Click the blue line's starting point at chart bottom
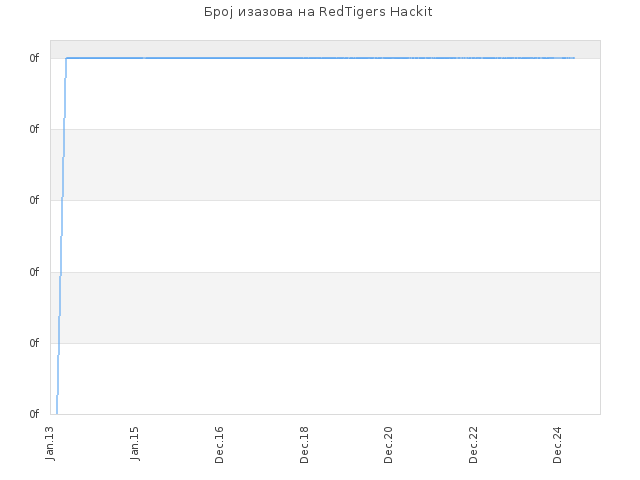640x480 pixels. point(57,413)
